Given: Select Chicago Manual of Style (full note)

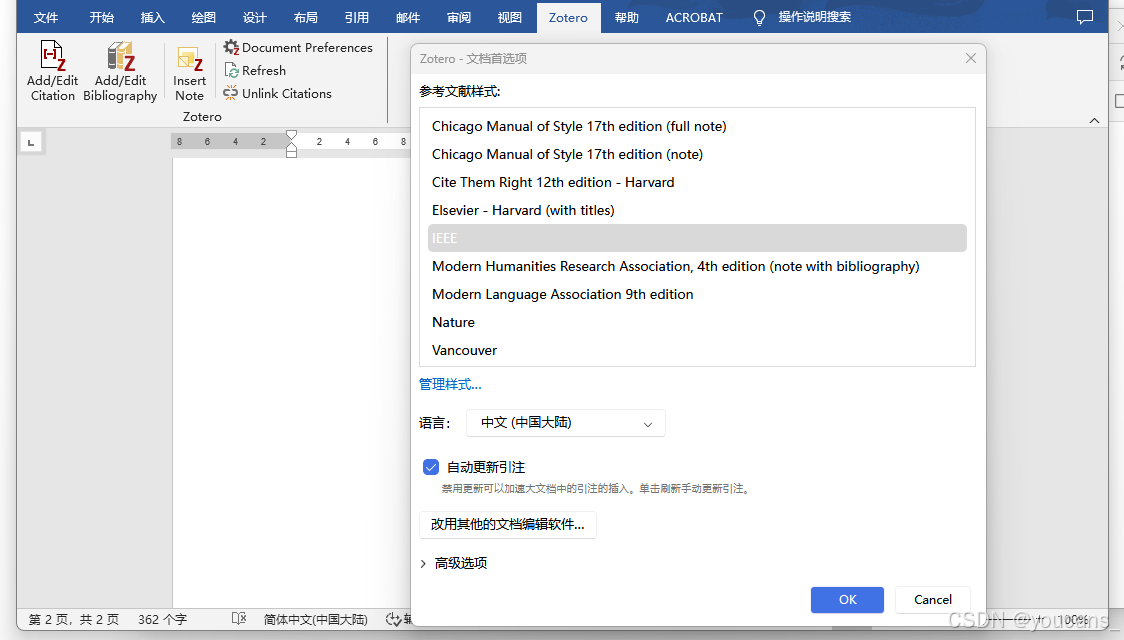Looking at the screenshot, I should click(x=697, y=126).
